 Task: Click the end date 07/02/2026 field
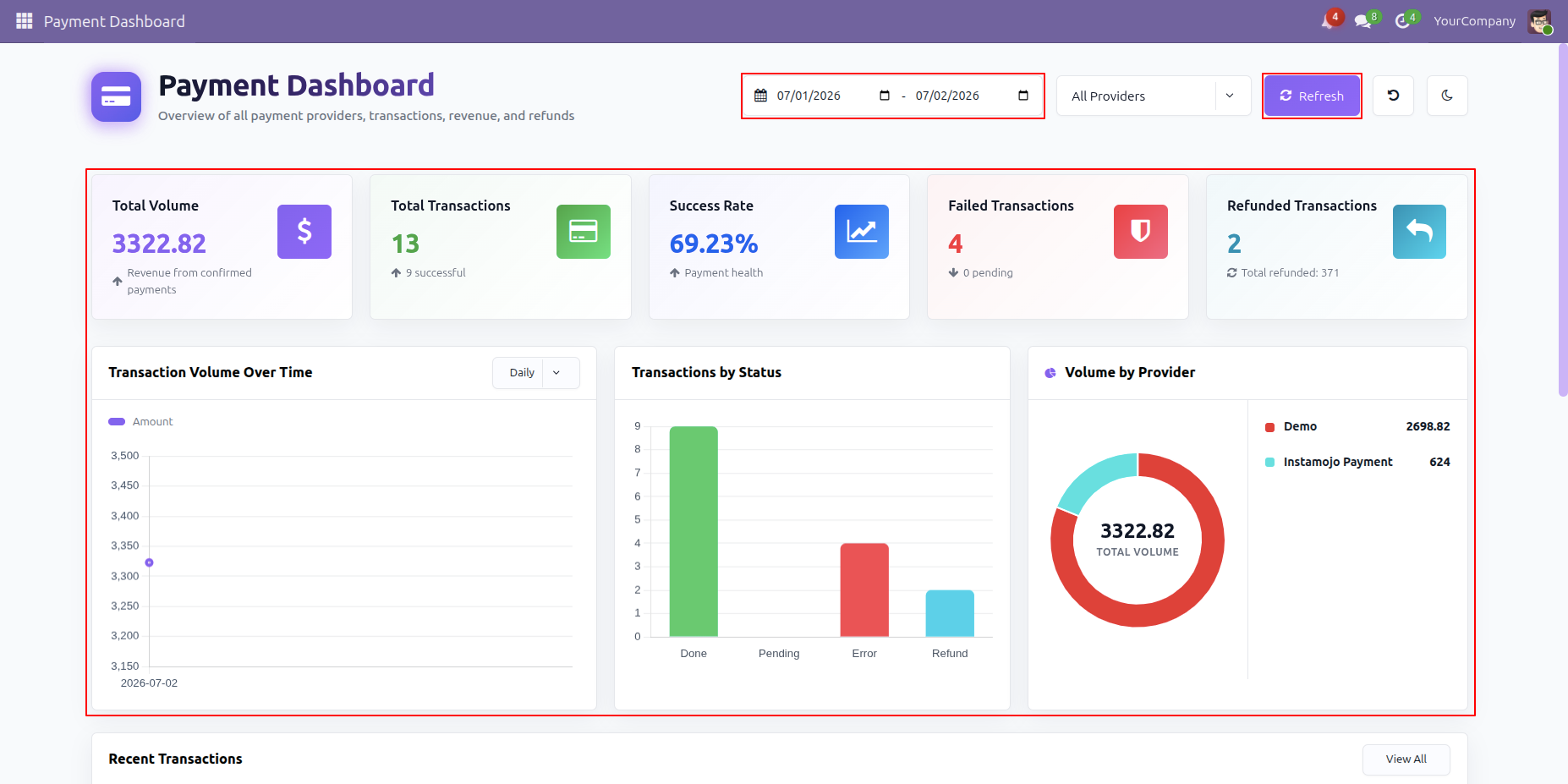972,96
